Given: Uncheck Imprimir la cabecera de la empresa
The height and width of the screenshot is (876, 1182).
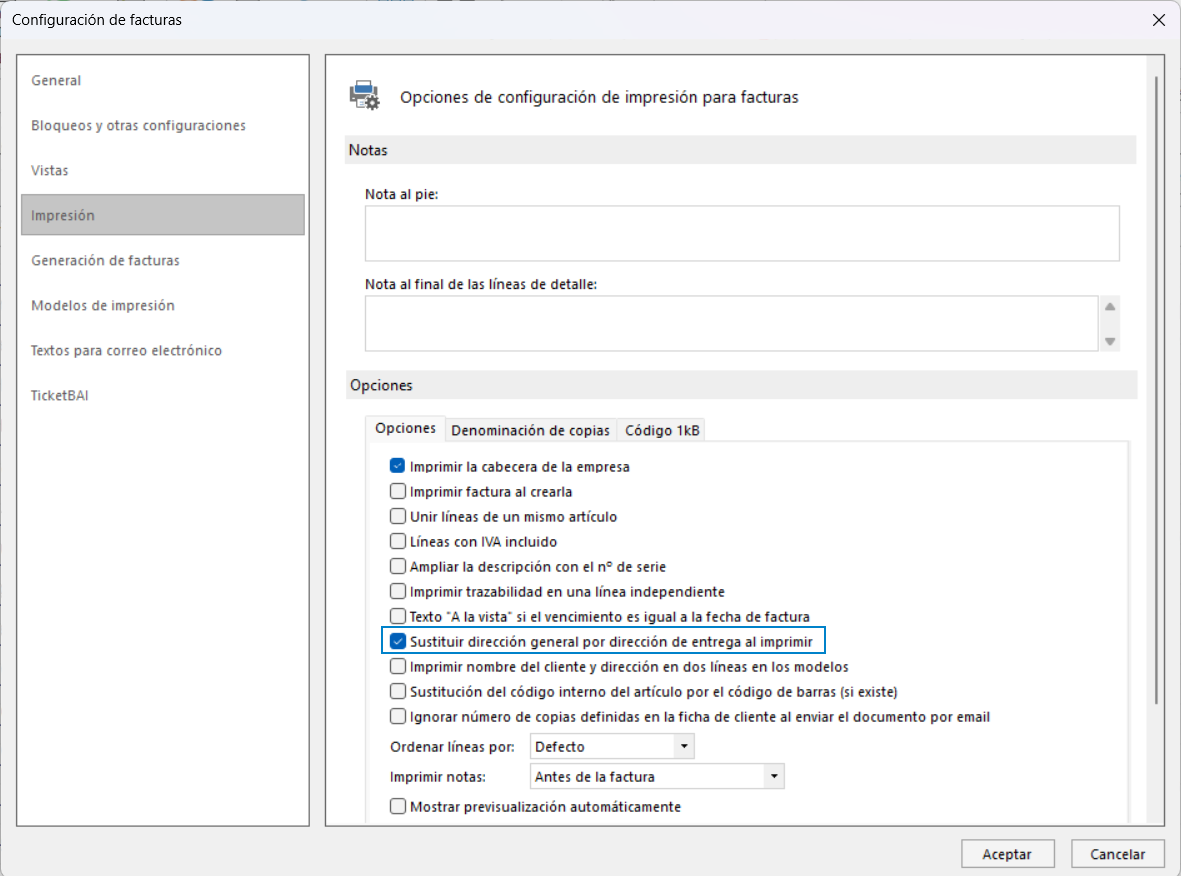Looking at the screenshot, I should click(397, 466).
